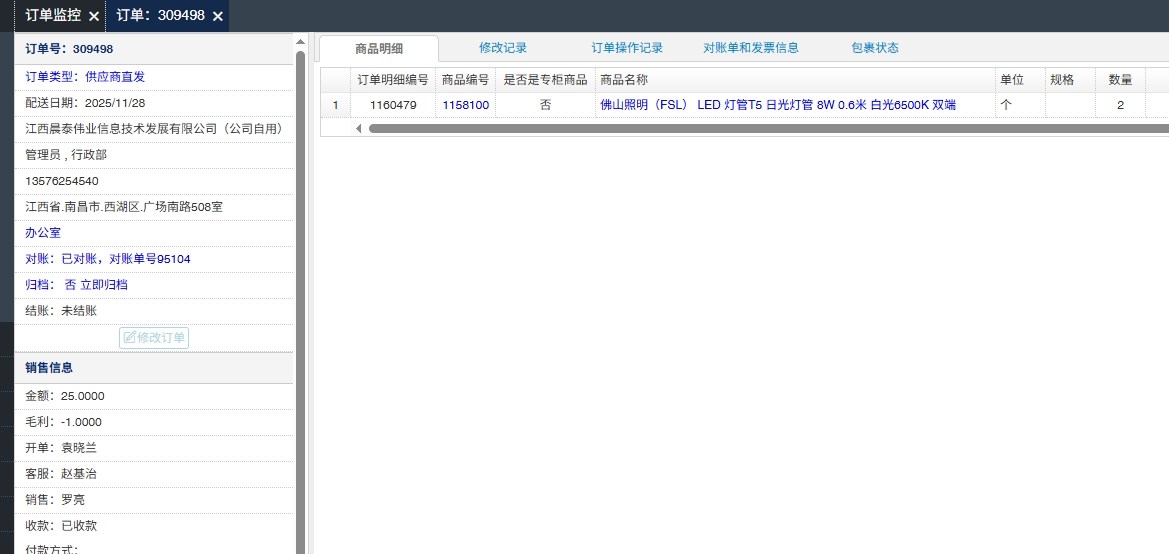Click the horizontal scrollbar under the product table
The width and height of the screenshot is (1169, 554).
[x=760, y=128]
